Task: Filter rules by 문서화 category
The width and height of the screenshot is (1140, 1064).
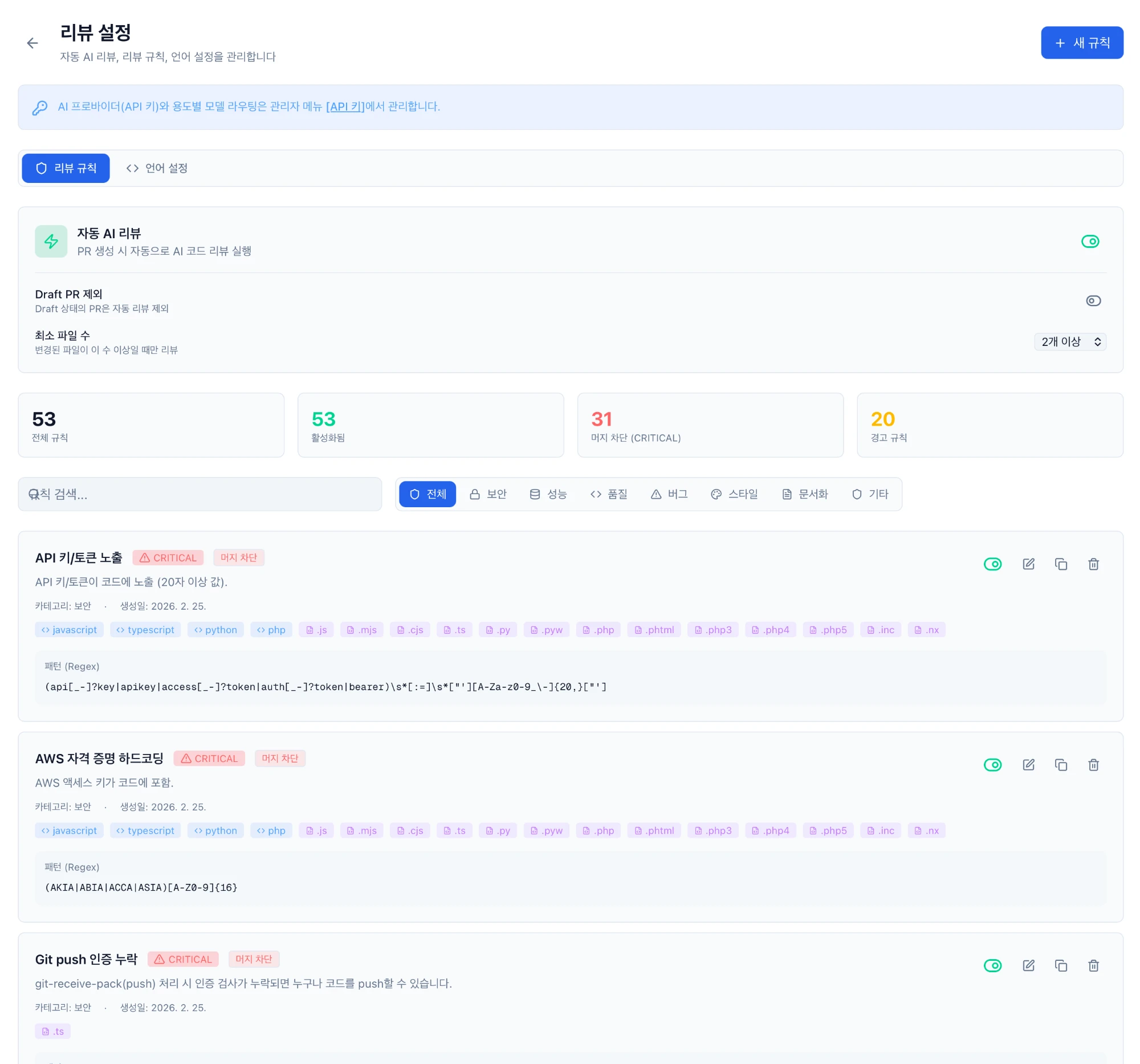Action: click(x=804, y=494)
